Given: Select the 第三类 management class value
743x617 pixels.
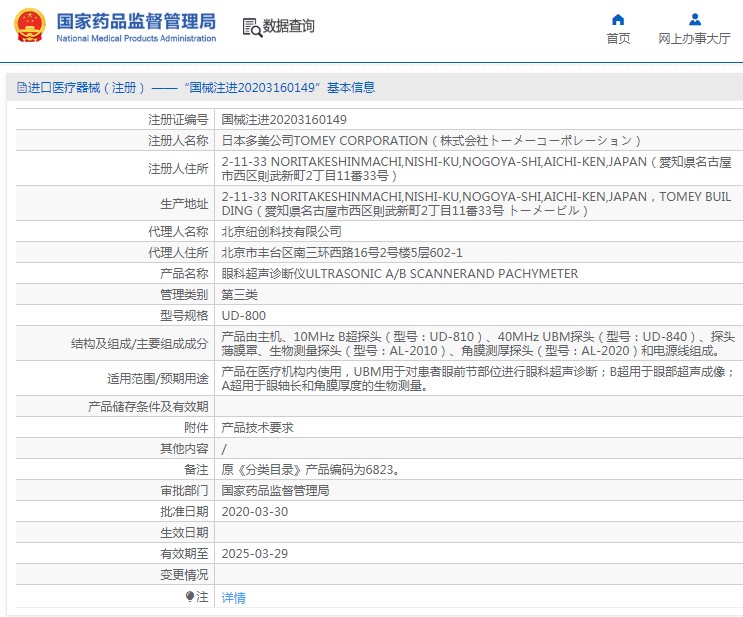Looking at the screenshot, I should tap(239, 295).
